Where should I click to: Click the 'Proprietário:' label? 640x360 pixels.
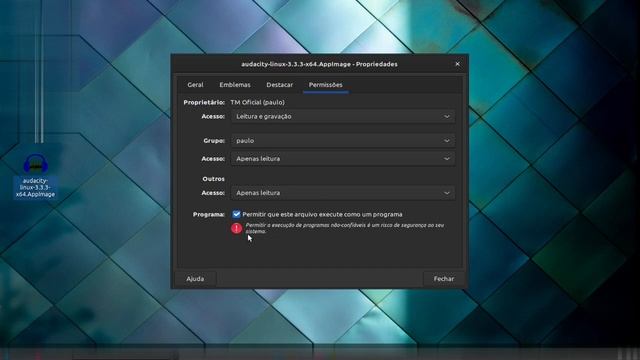(x=204, y=102)
